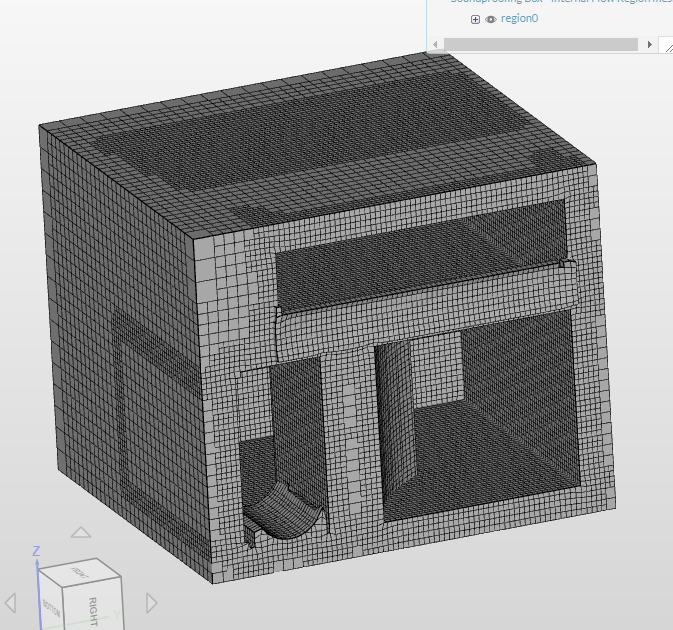Click the scroll left arrow in panel

(x=435, y=44)
